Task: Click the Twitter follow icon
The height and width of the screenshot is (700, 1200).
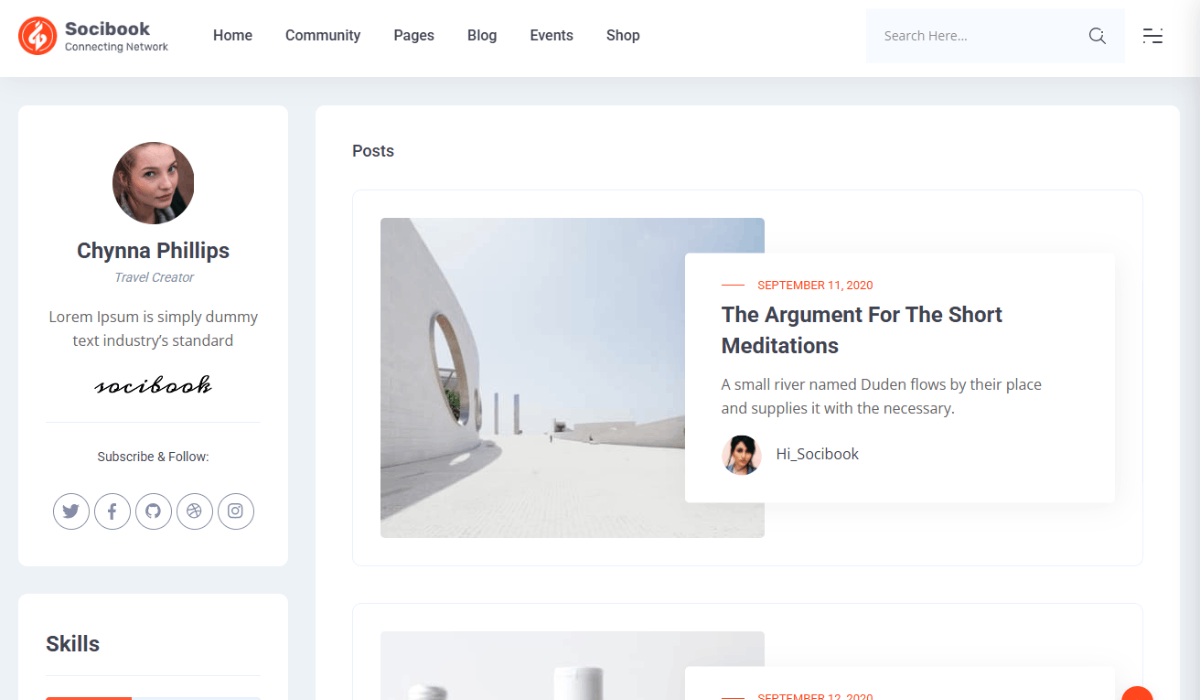Action: 71,511
